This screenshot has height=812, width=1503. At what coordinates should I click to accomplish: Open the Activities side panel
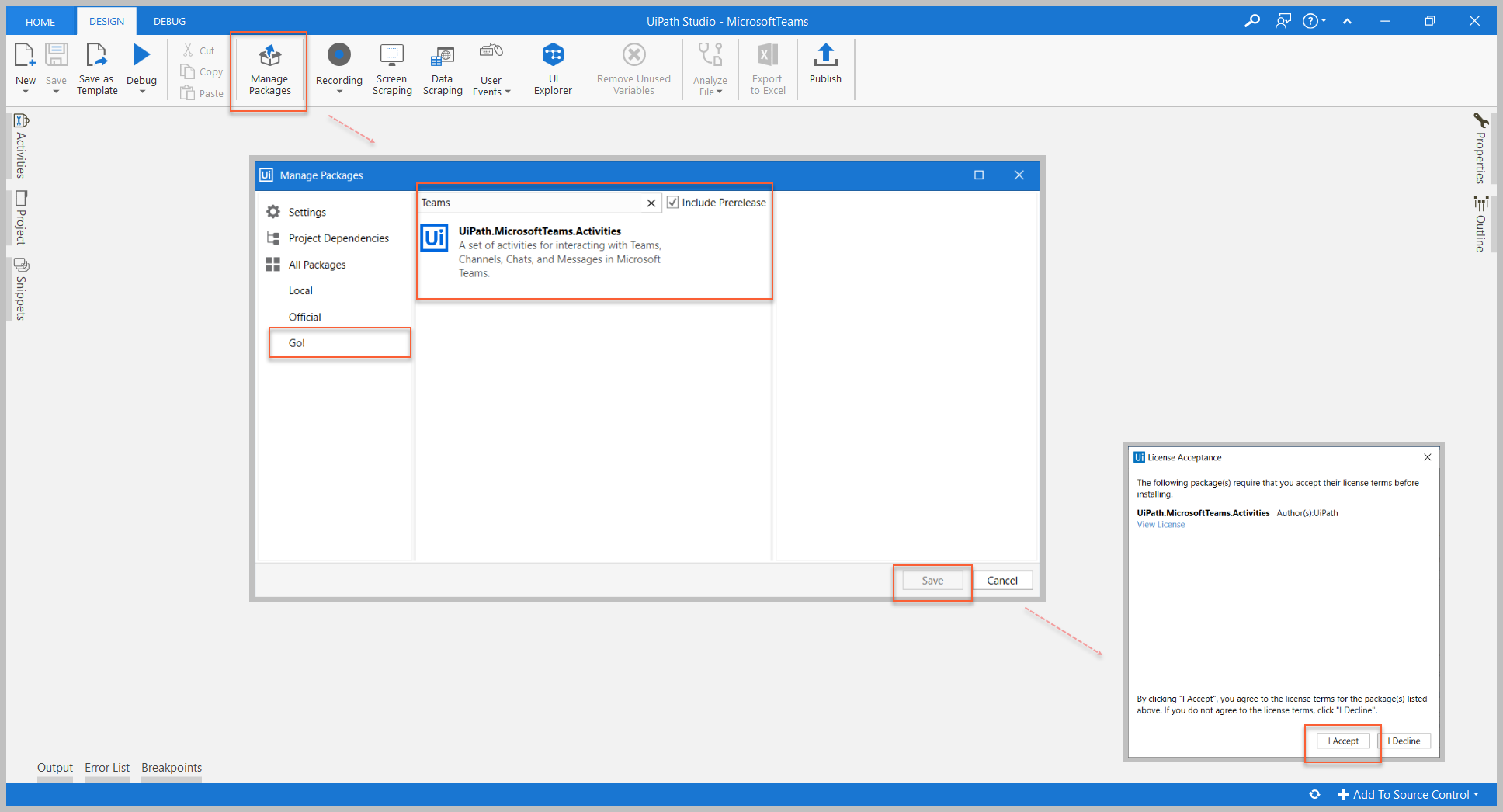(21, 146)
